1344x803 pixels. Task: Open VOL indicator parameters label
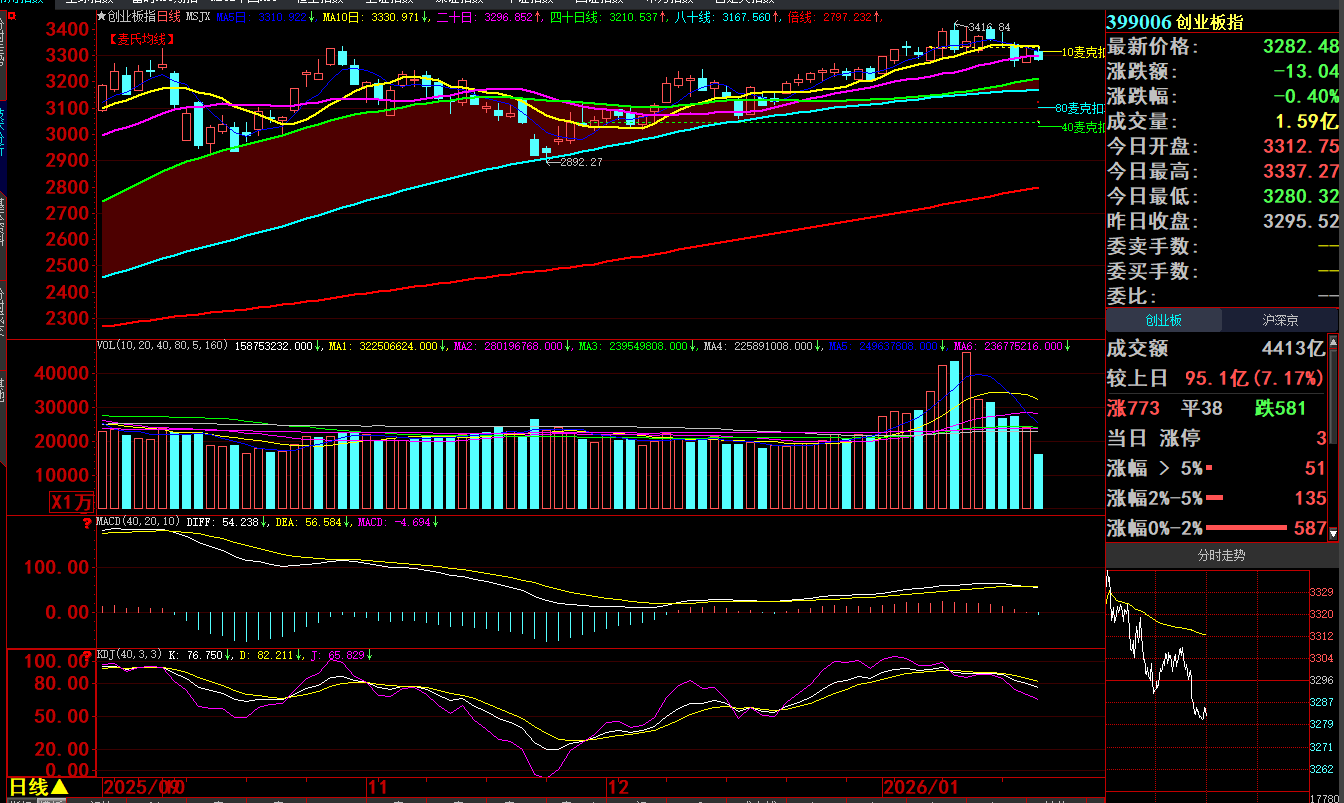[162, 346]
